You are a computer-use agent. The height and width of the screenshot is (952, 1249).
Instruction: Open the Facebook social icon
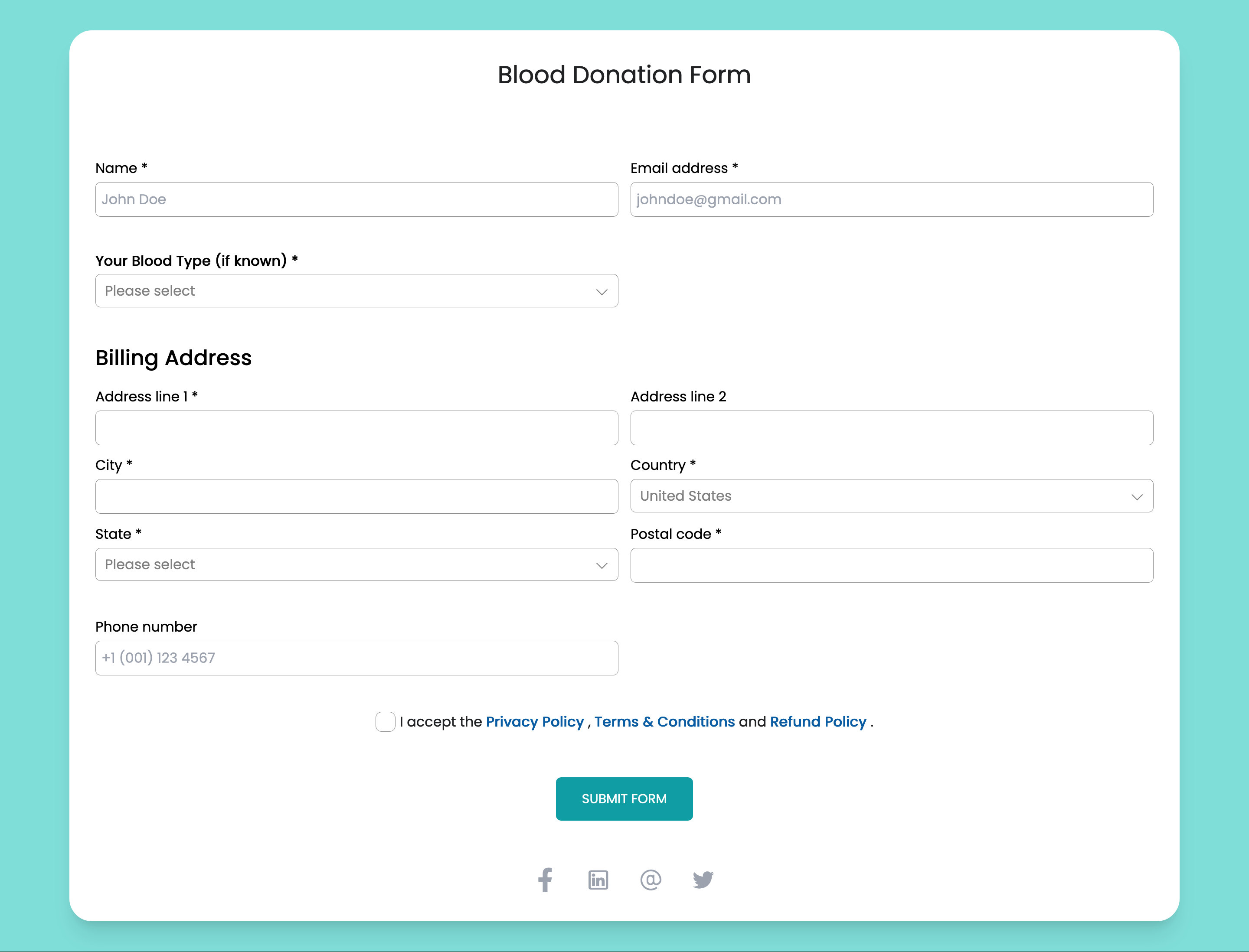(x=546, y=880)
